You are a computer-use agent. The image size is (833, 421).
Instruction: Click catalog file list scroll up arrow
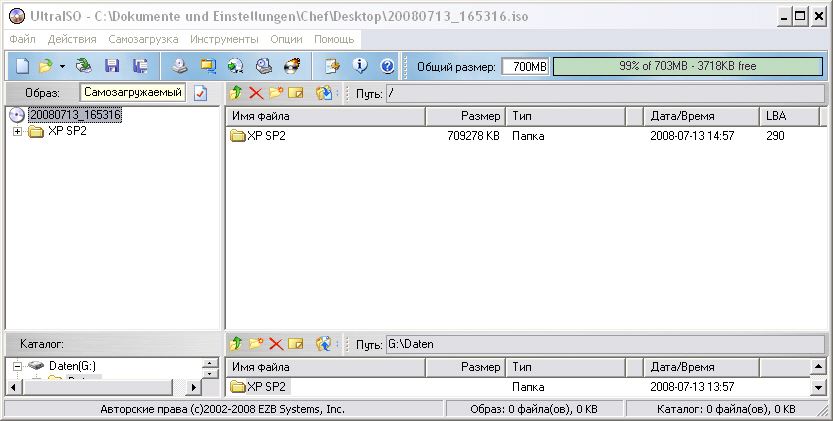tap(818, 366)
